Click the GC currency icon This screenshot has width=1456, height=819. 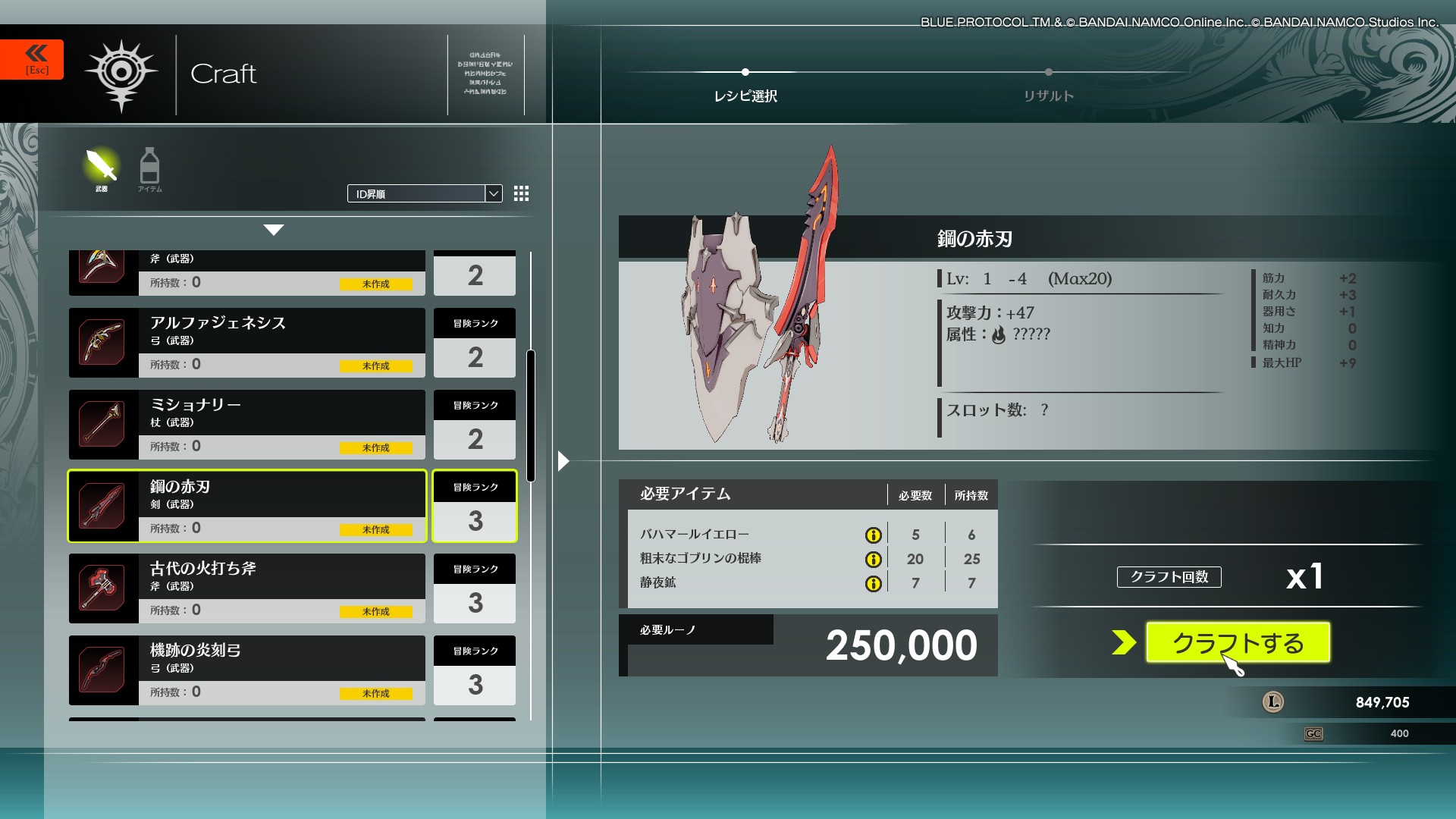point(1313,734)
